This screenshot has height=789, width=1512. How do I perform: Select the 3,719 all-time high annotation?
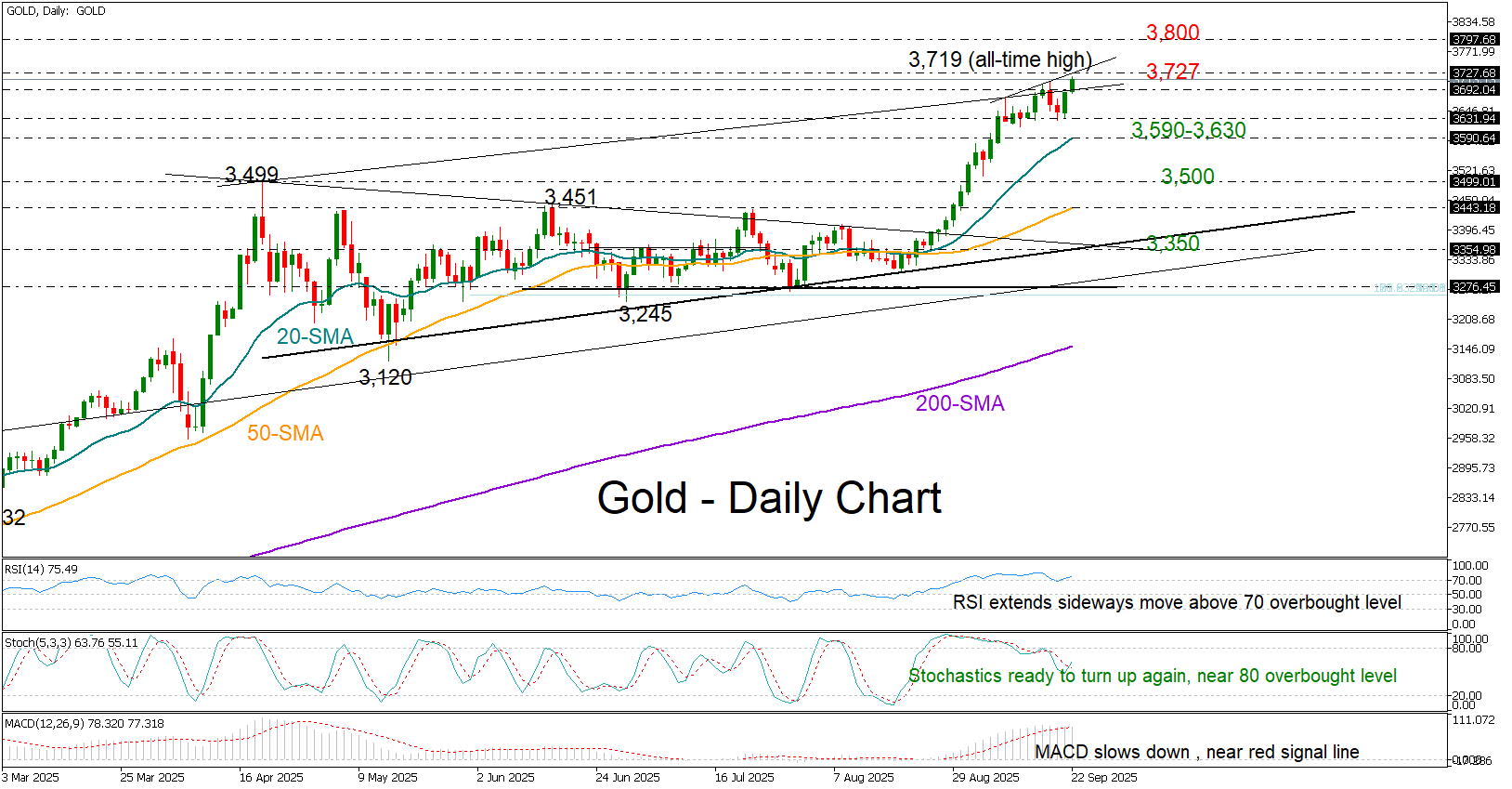coord(999,59)
